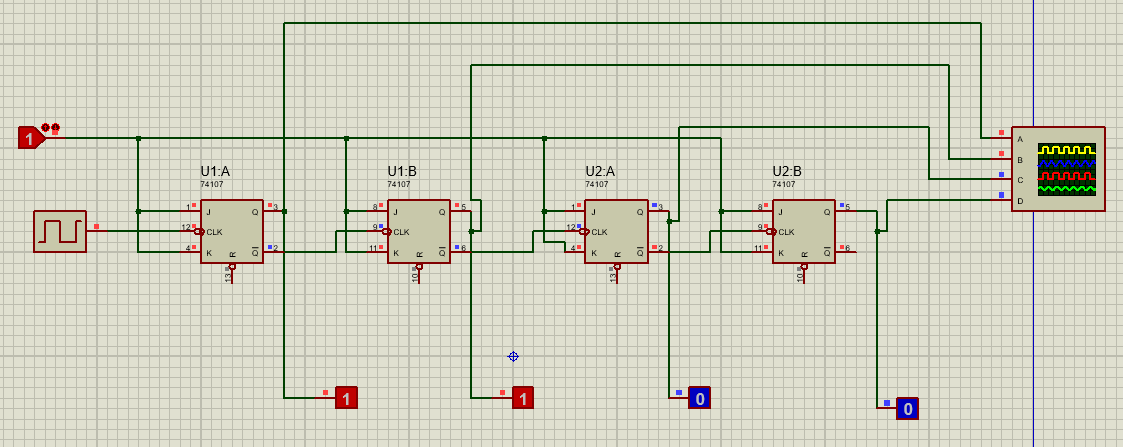The height and width of the screenshot is (447, 1123).
Task: Select the U1:B 74107 flip-flop
Action: coord(419,231)
